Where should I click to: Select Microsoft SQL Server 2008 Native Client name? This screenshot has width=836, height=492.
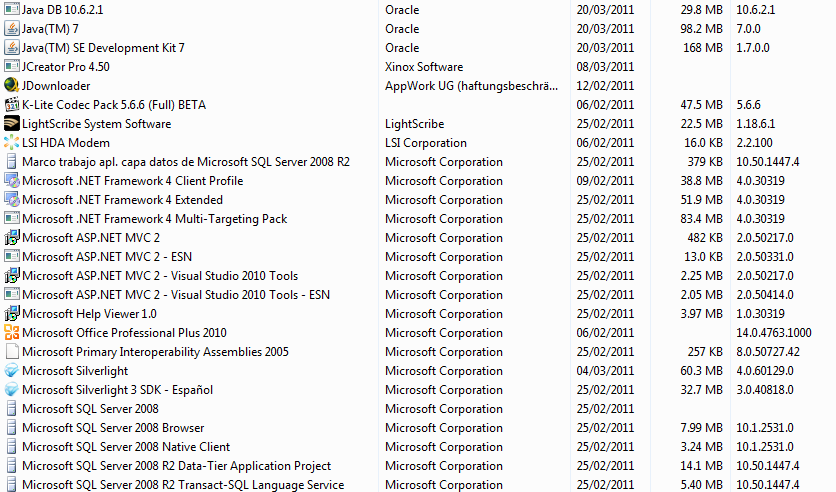pos(126,447)
